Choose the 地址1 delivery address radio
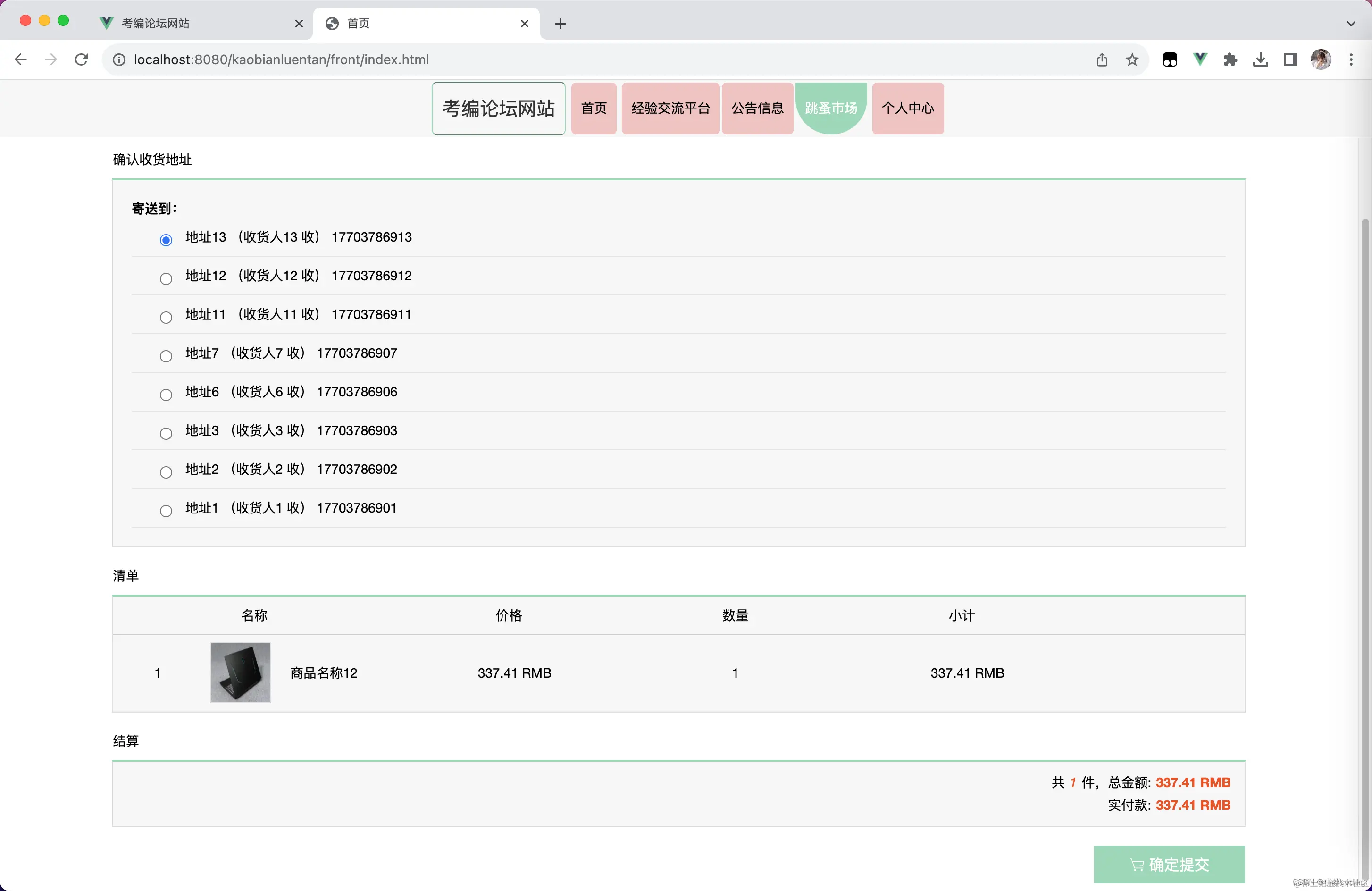This screenshot has height=891, width=1372. point(166,512)
